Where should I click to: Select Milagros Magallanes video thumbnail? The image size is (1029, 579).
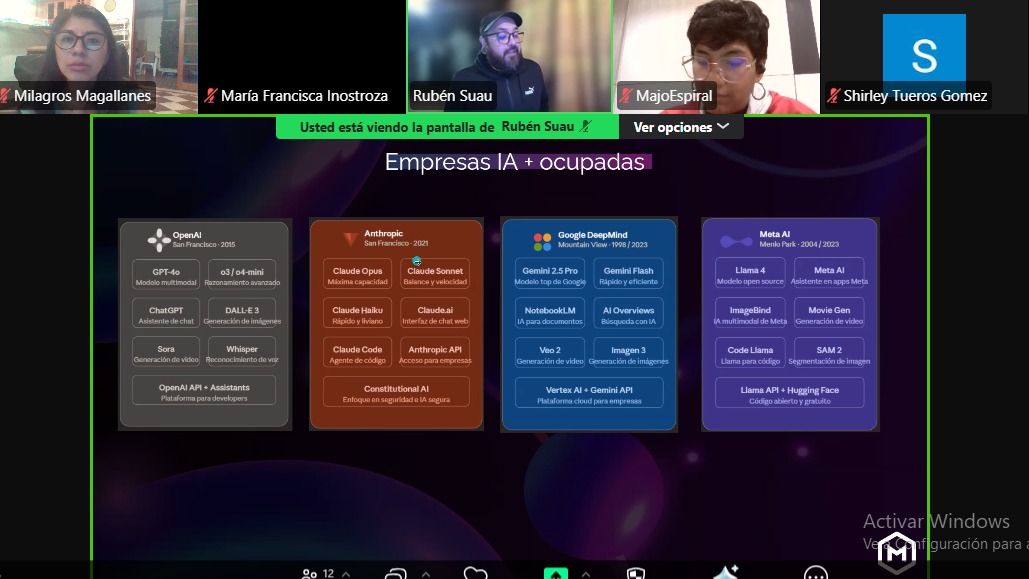click(x=98, y=56)
